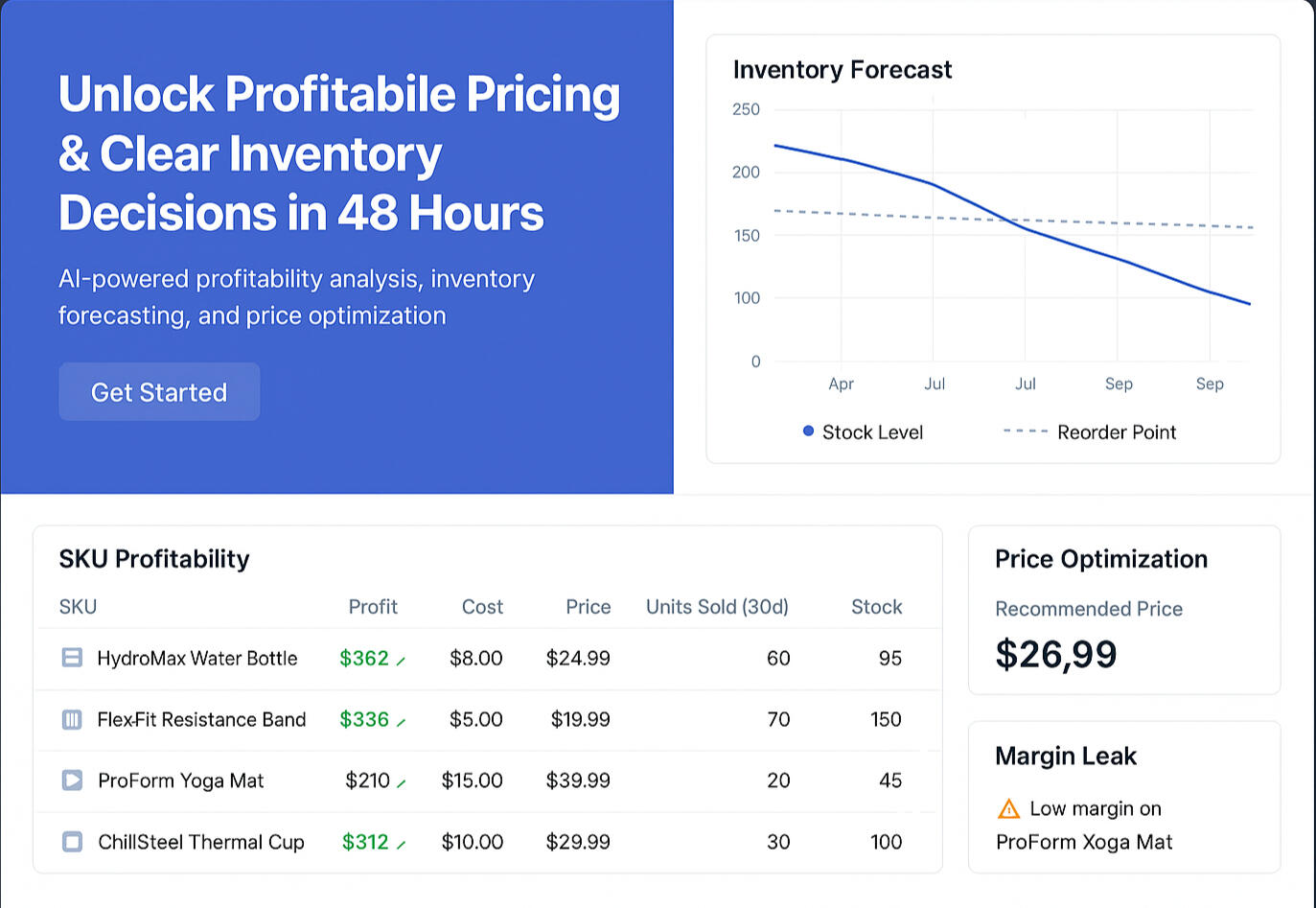Sort table by Units Sold (30d) header
The height and width of the screenshot is (908, 1316).
point(717,607)
